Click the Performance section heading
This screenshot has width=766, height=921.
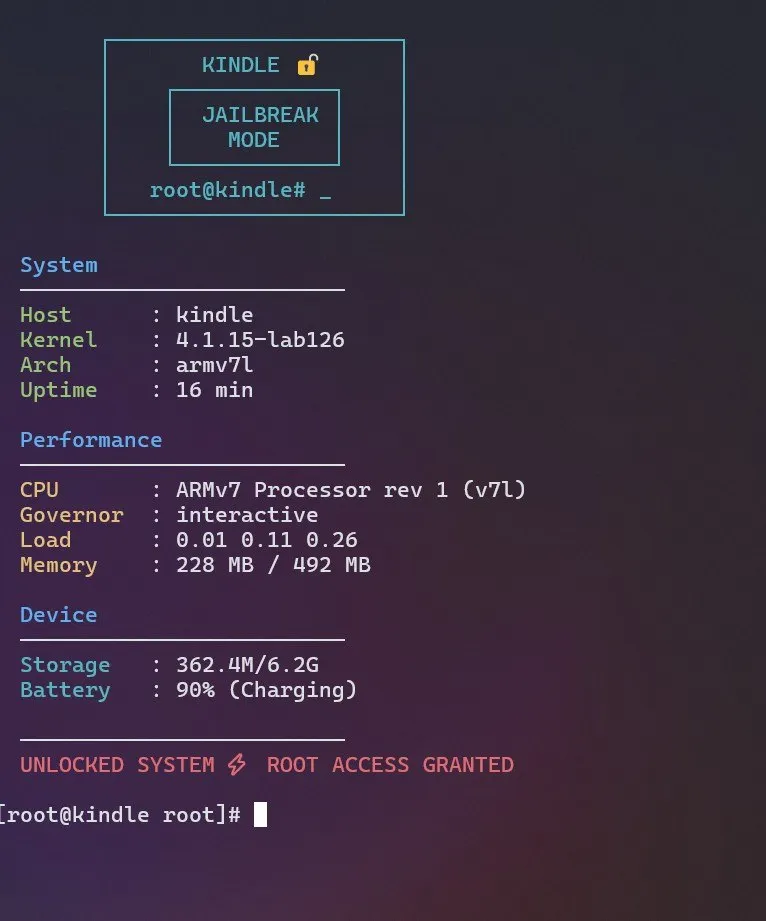pos(91,440)
